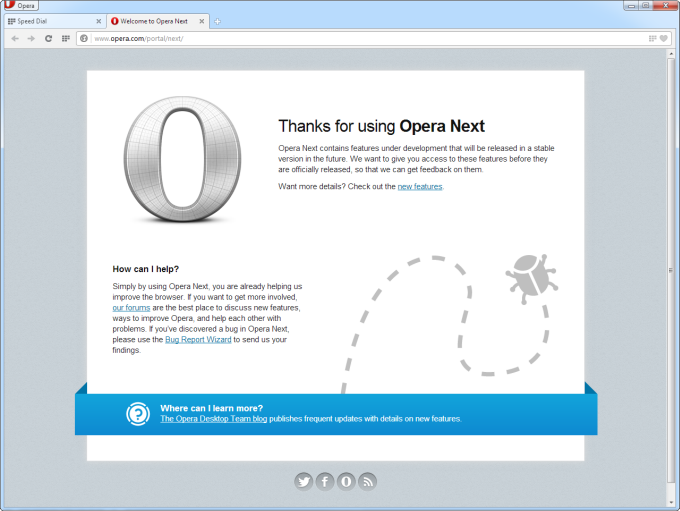Click the Thanks for using Opera Next heading
Image resolution: width=680 pixels, height=511 pixels.
pyautogui.click(x=381, y=126)
